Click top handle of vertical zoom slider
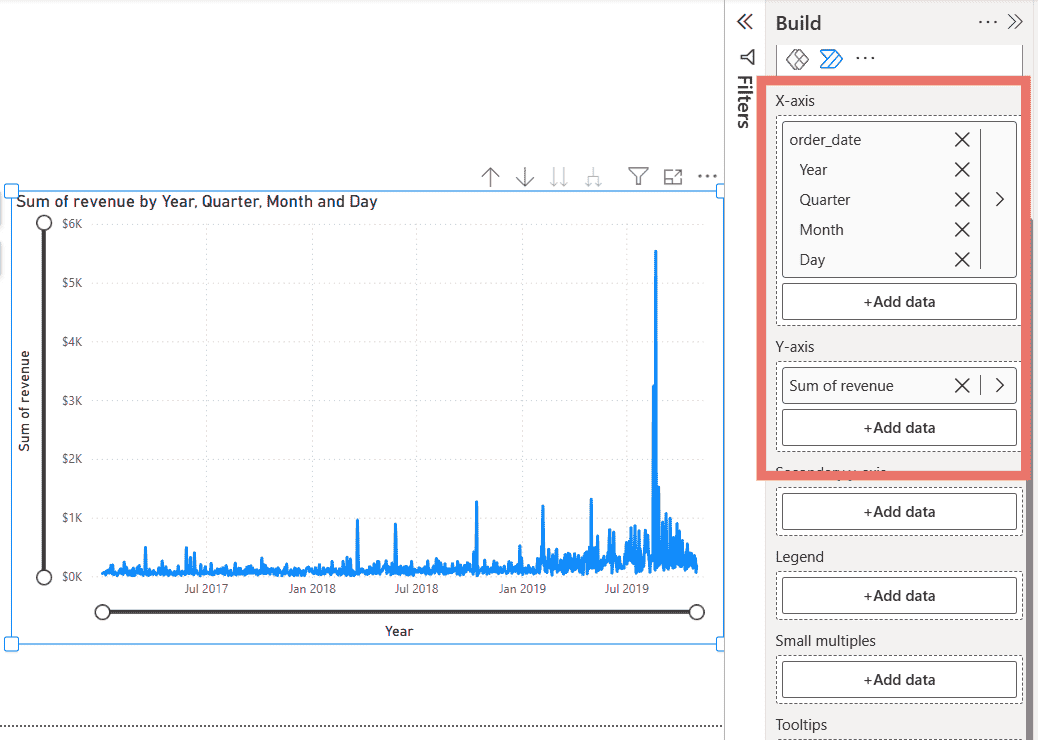This screenshot has width=1038, height=740. (x=44, y=222)
